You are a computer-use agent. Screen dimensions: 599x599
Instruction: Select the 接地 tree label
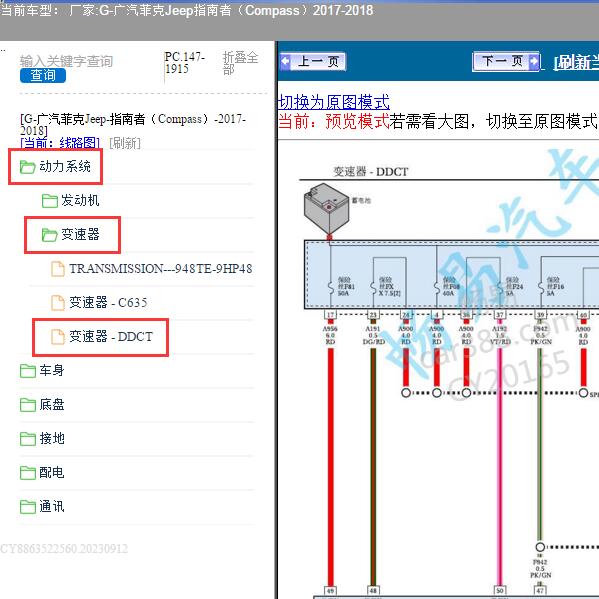click(x=52, y=439)
